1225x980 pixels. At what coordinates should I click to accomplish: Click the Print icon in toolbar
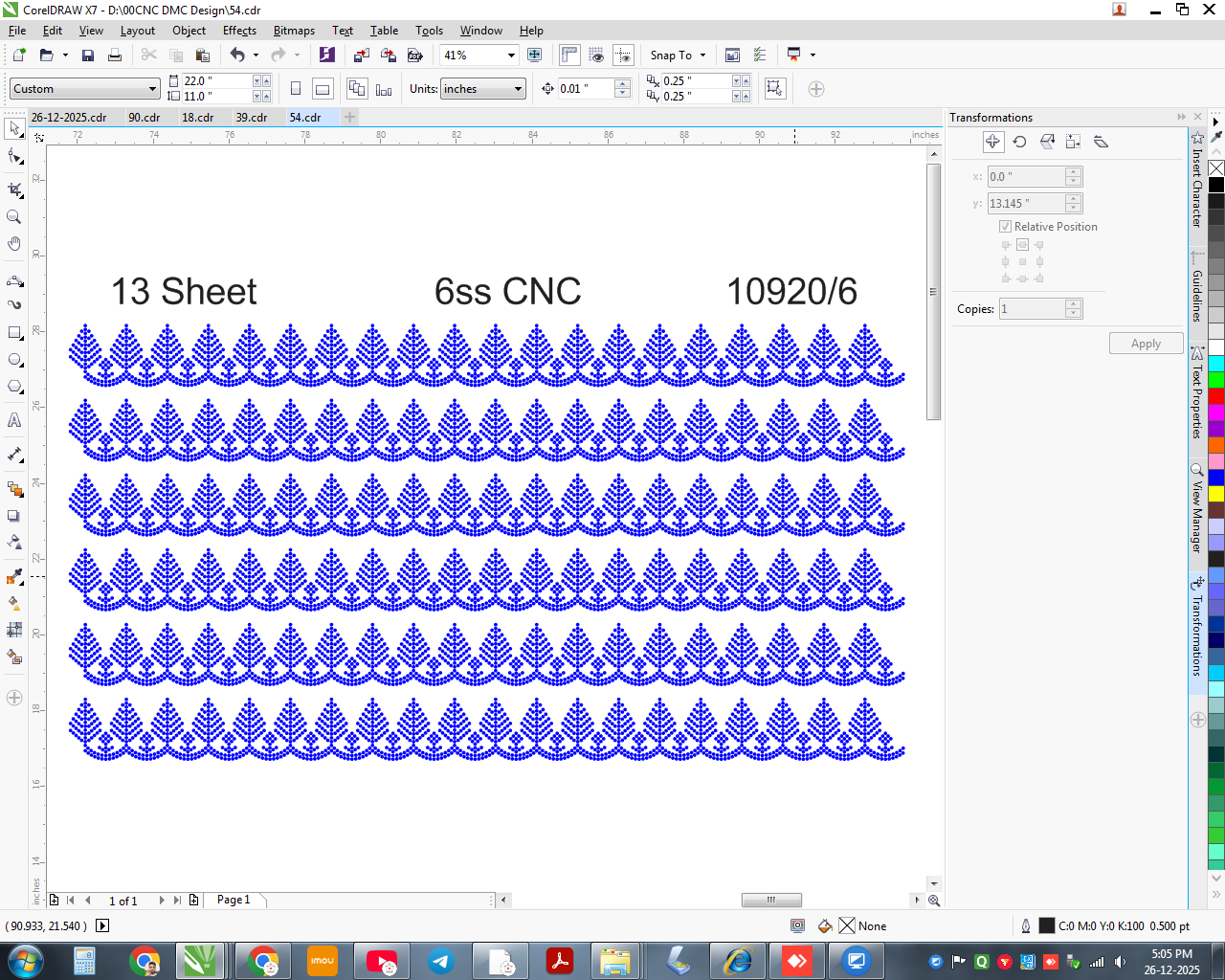115,56
